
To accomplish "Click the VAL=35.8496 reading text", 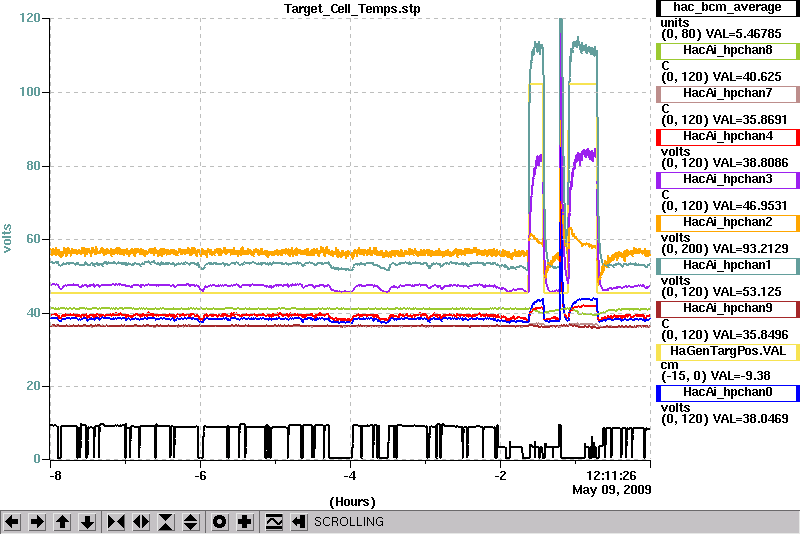I will (751, 335).
